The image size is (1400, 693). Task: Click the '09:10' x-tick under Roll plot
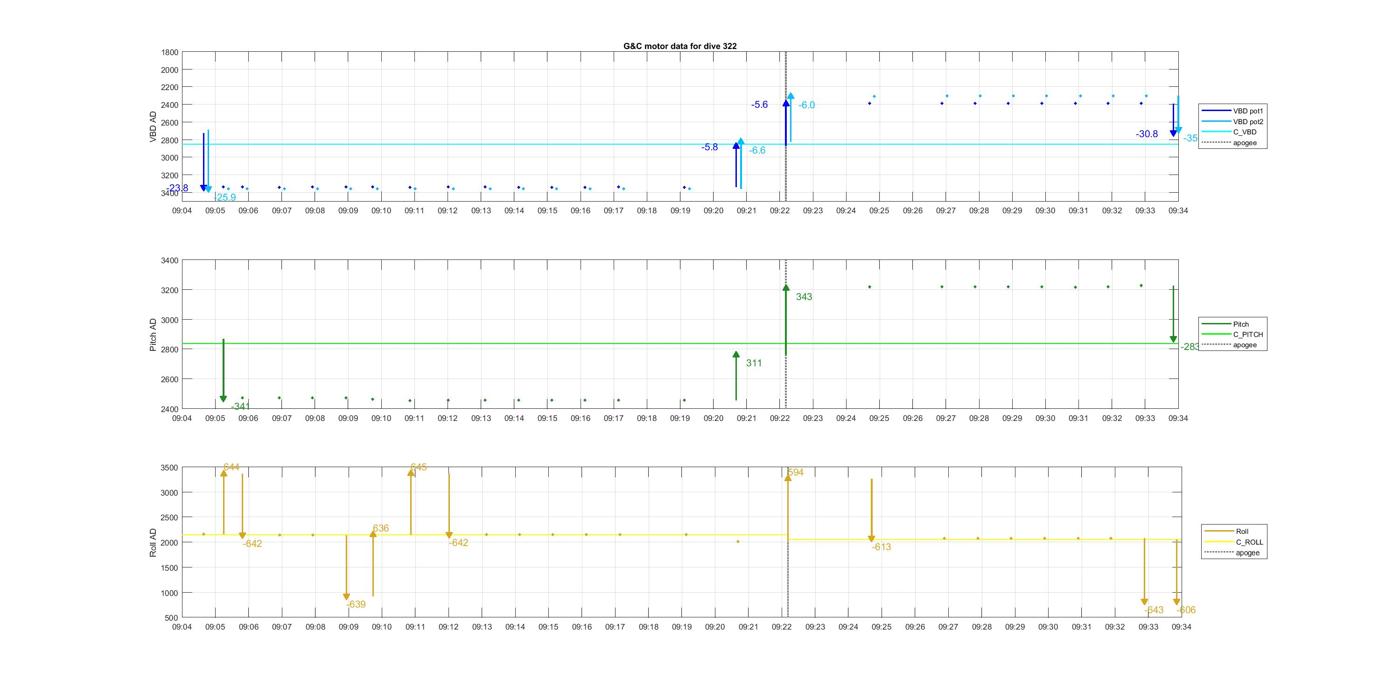pyautogui.click(x=381, y=627)
